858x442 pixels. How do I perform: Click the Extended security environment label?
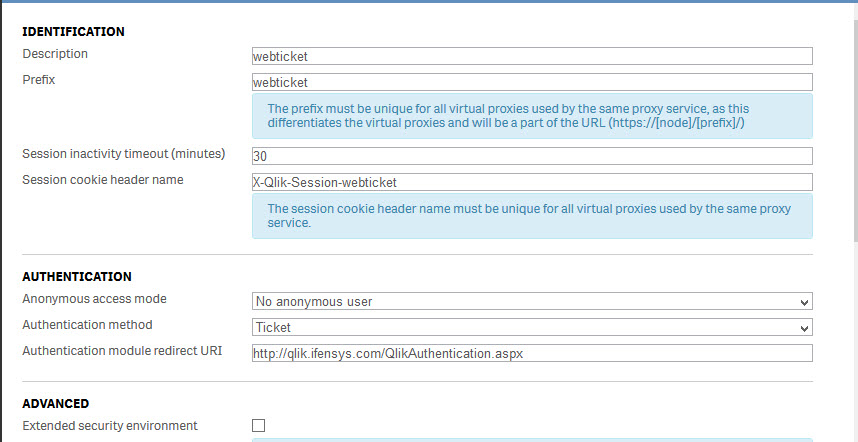coord(110,426)
